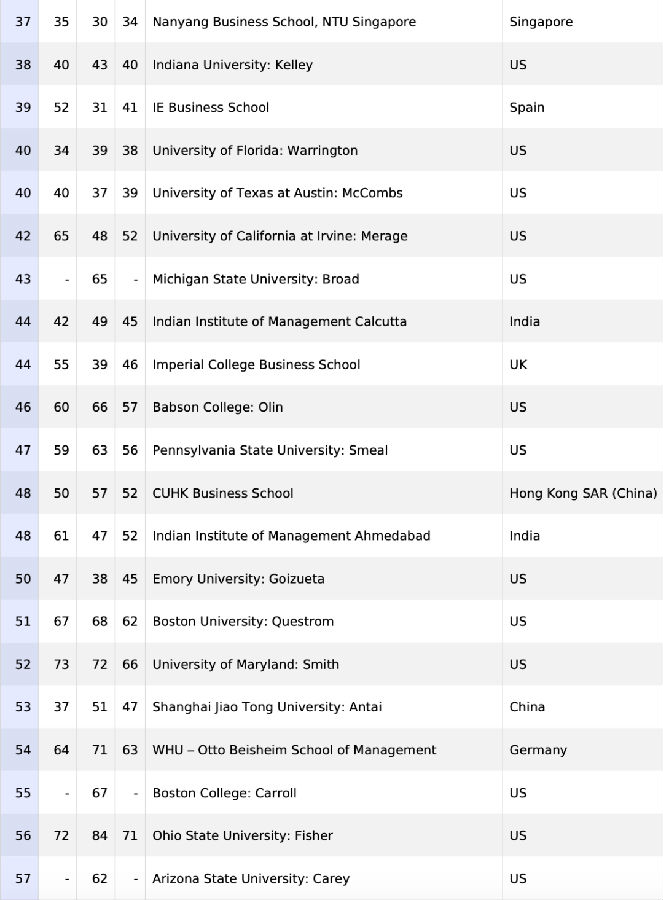Open Nanyang Business School, NTU Singapore entry
Viewport: 663px width, 900px height.
[x=284, y=22]
